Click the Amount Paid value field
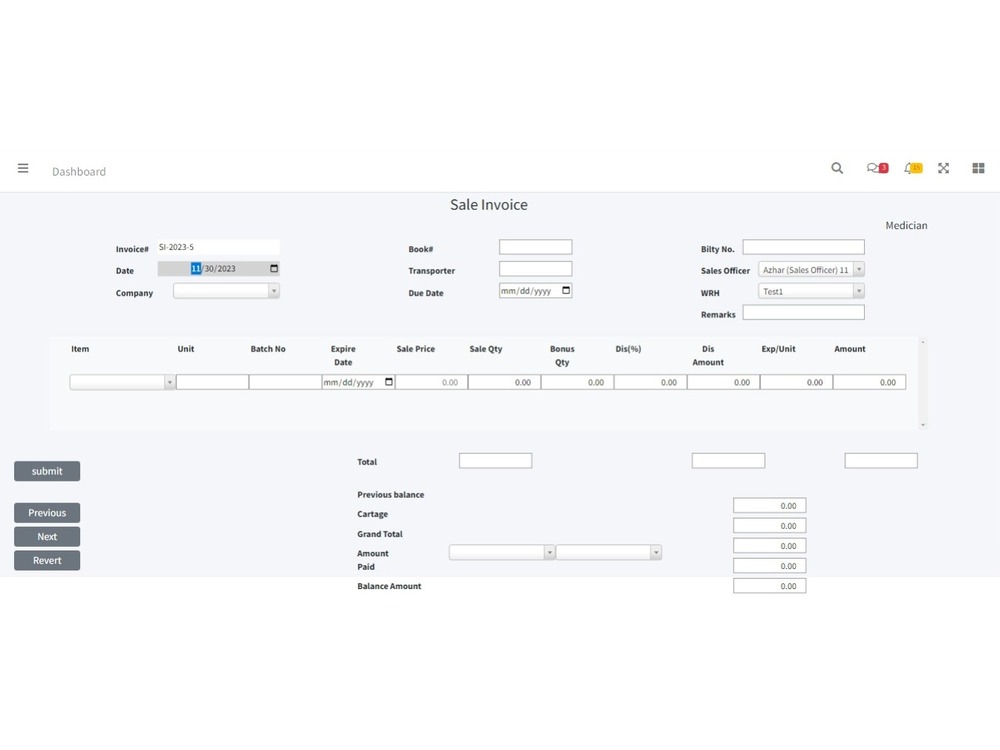1000x750 pixels. click(770, 566)
